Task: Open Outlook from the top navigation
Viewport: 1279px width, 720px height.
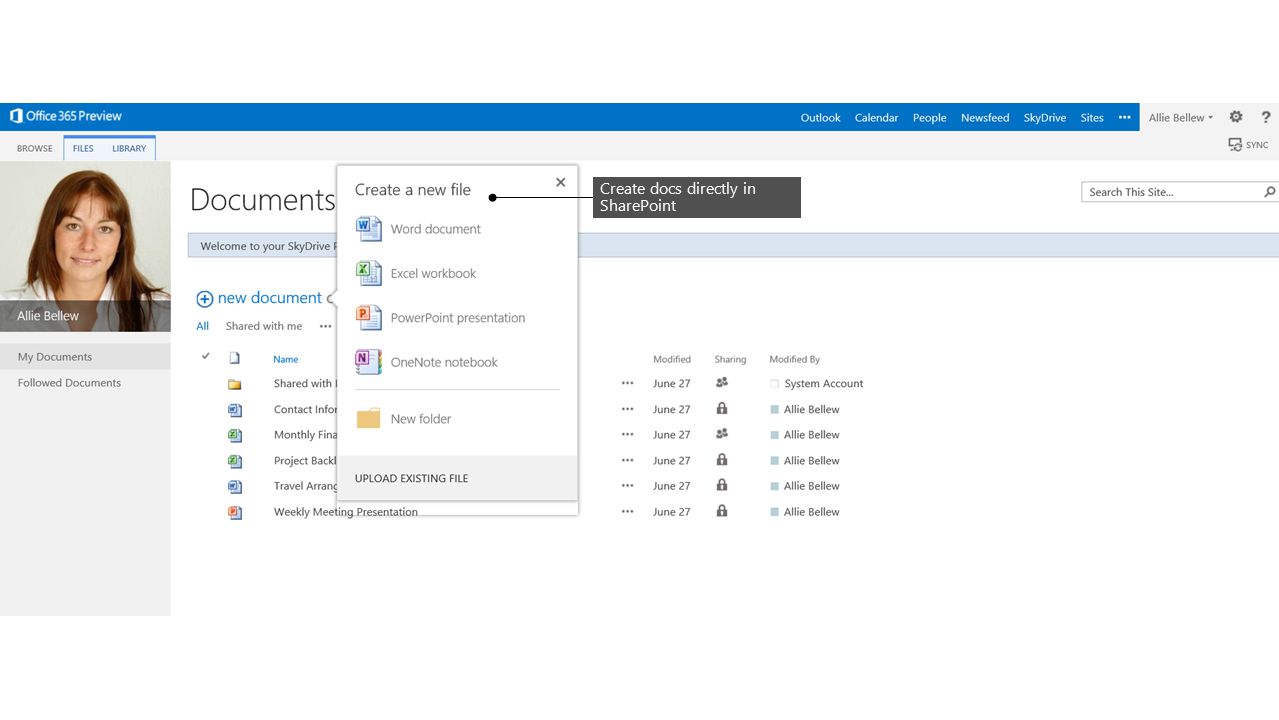Action: (x=821, y=118)
